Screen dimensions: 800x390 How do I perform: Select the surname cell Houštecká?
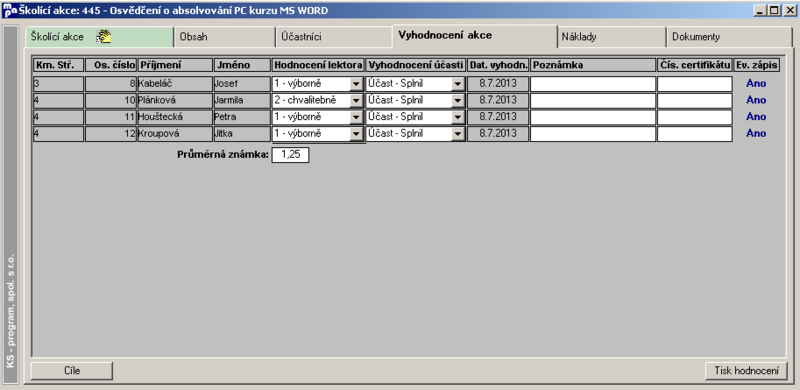pos(175,117)
